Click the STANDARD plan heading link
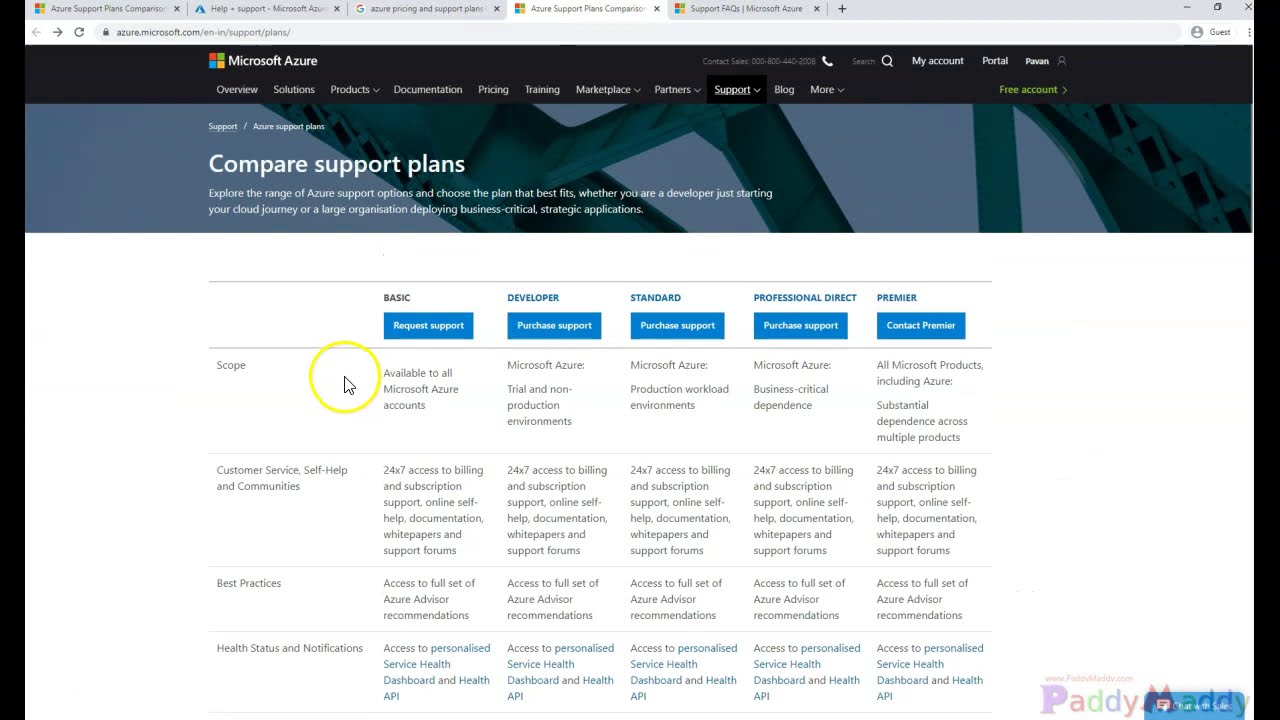Screen dimensions: 1280x720 pos(655,298)
